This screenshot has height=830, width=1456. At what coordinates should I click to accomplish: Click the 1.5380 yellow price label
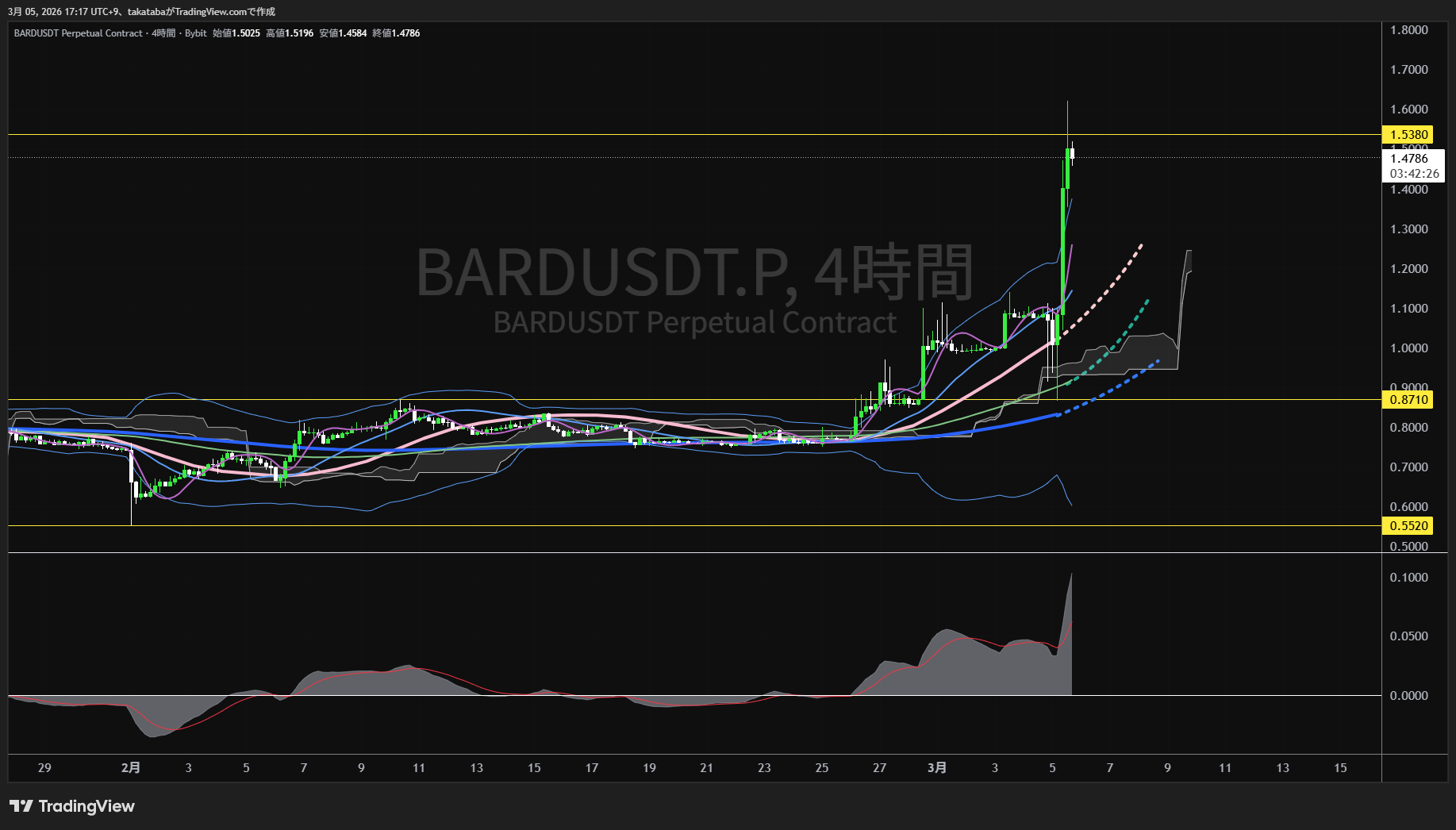click(1408, 135)
